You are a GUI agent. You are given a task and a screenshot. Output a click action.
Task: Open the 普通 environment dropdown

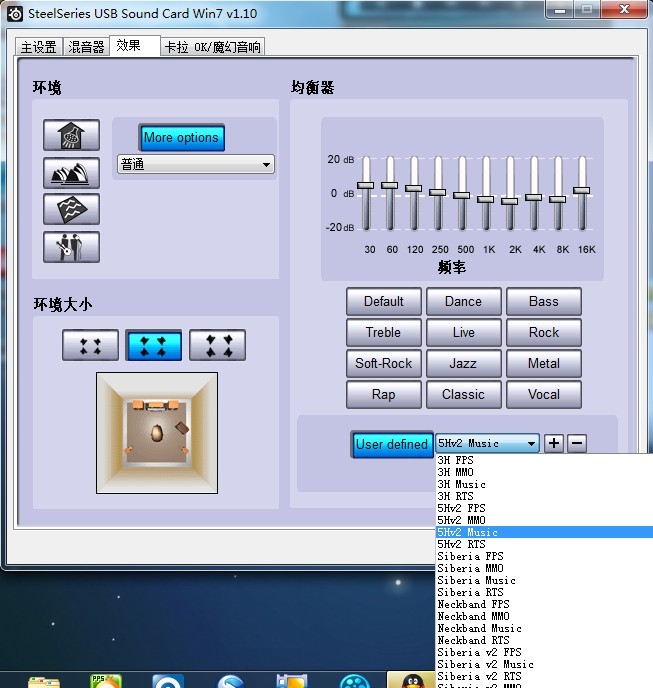click(196, 165)
